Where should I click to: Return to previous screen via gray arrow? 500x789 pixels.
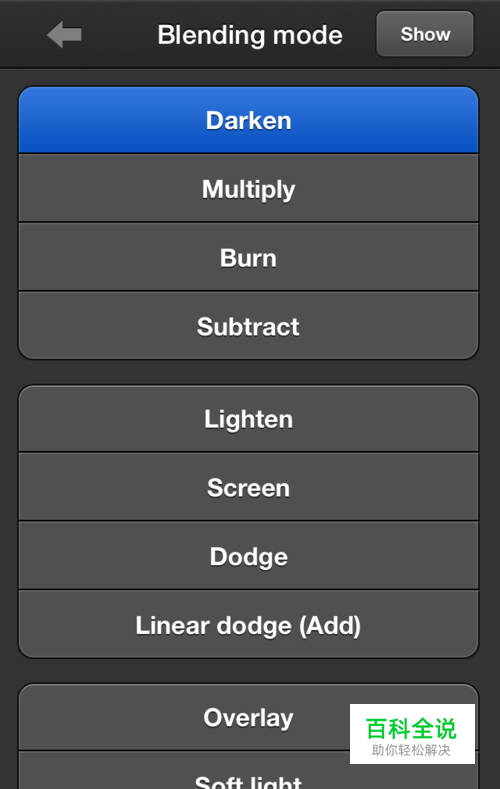(x=64, y=34)
